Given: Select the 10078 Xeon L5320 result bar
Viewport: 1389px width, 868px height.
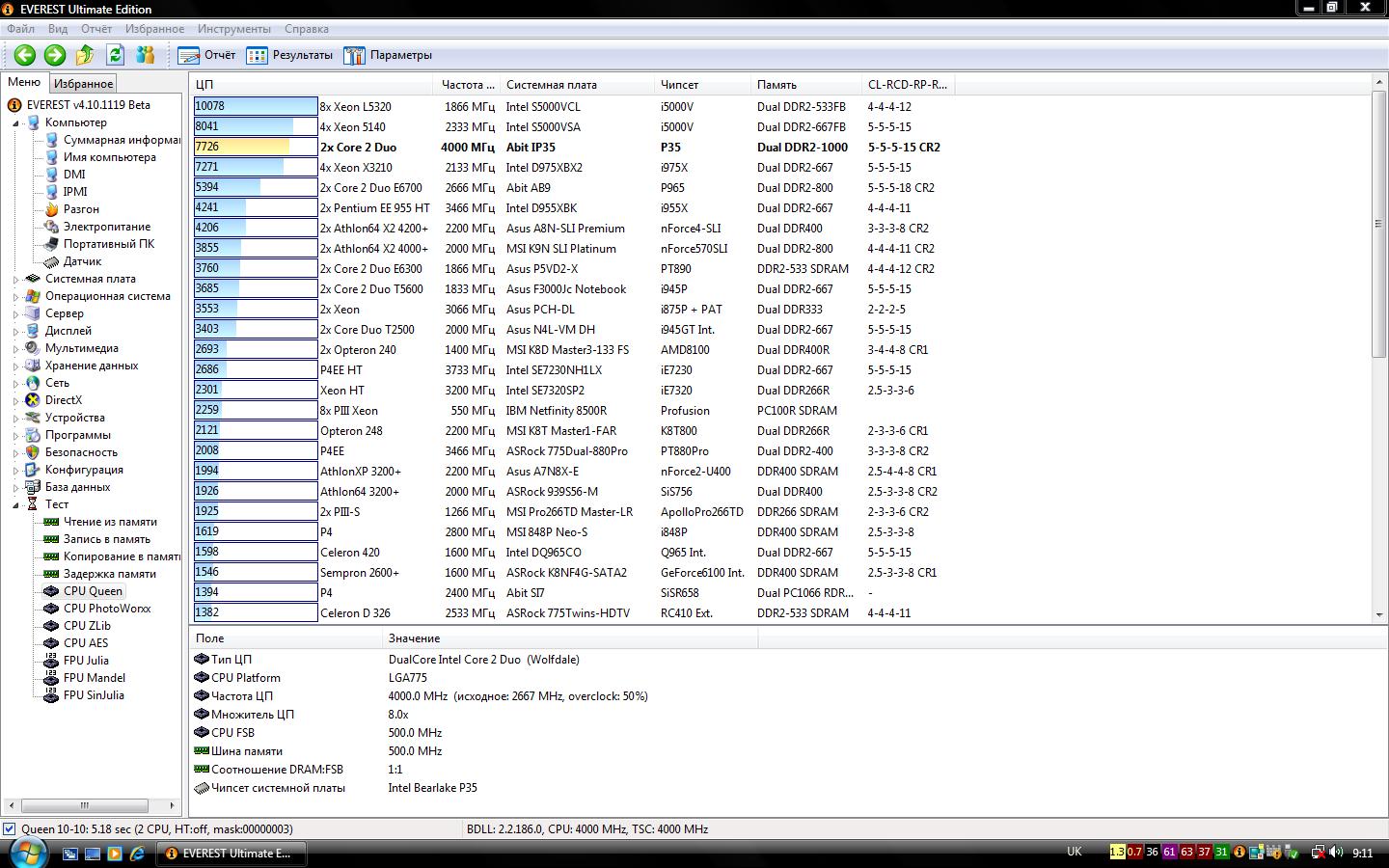Looking at the screenshot, I should (256, 107).
